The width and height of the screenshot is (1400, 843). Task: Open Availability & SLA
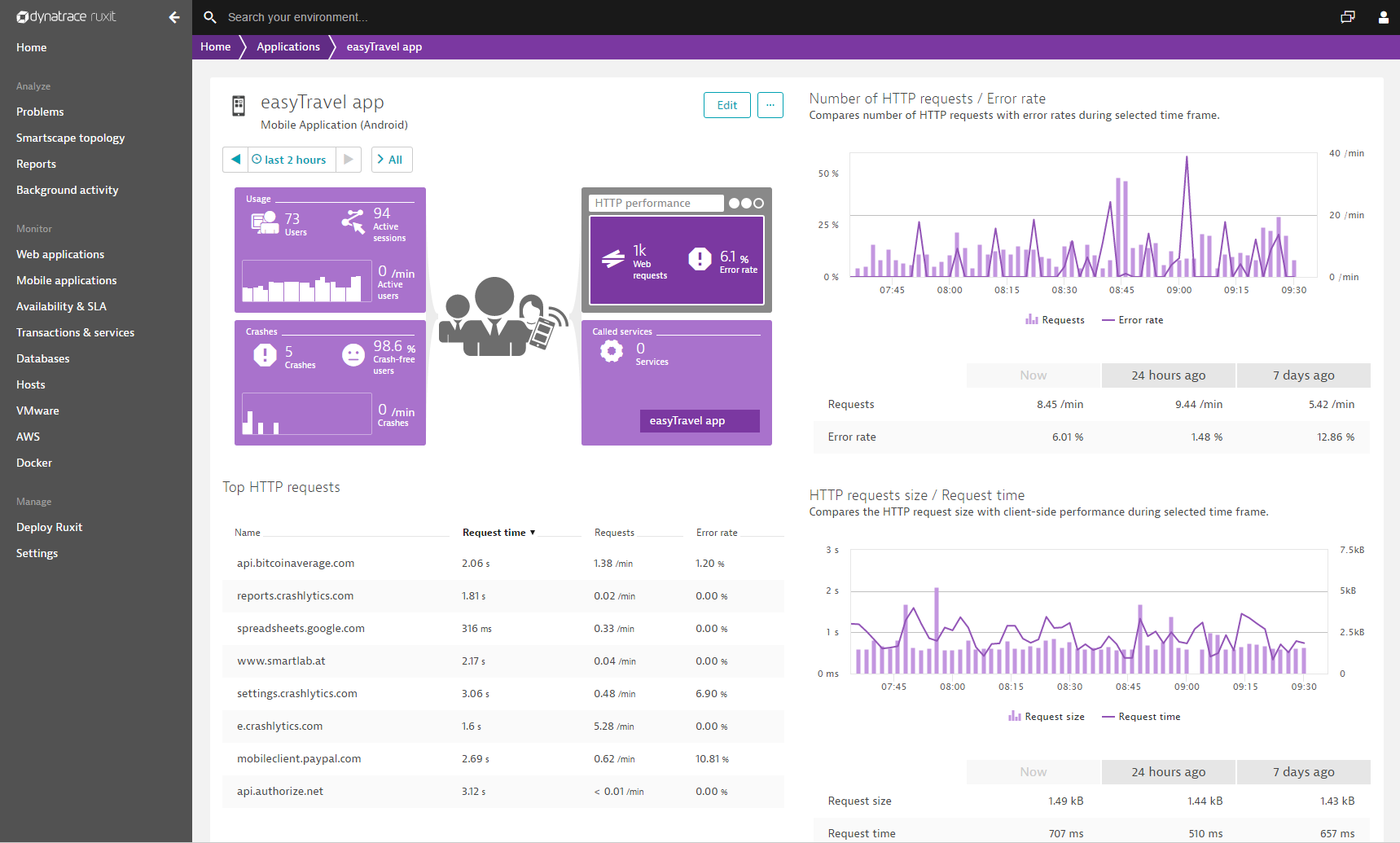pos(62,306)
